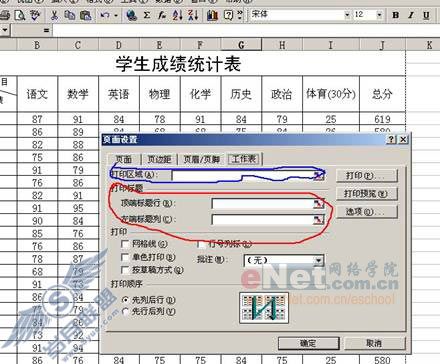Toggle Bold formatting button
The width and height of the screenshot is (440, 364).
[396, 15]
